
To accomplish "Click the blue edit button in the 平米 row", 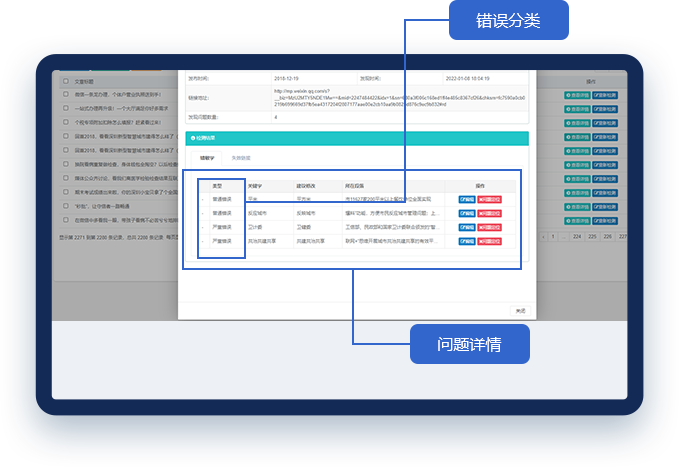I will (467, 199).
